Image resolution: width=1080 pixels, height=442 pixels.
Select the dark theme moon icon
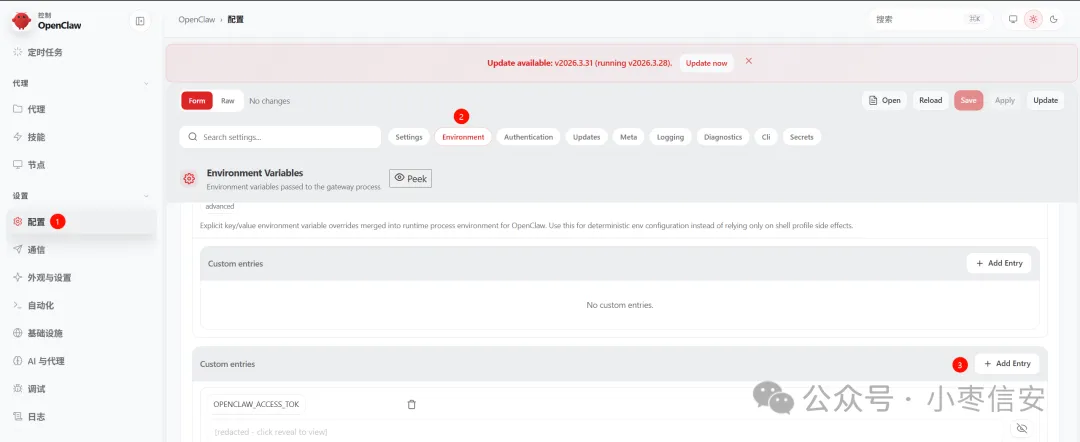1054,19
